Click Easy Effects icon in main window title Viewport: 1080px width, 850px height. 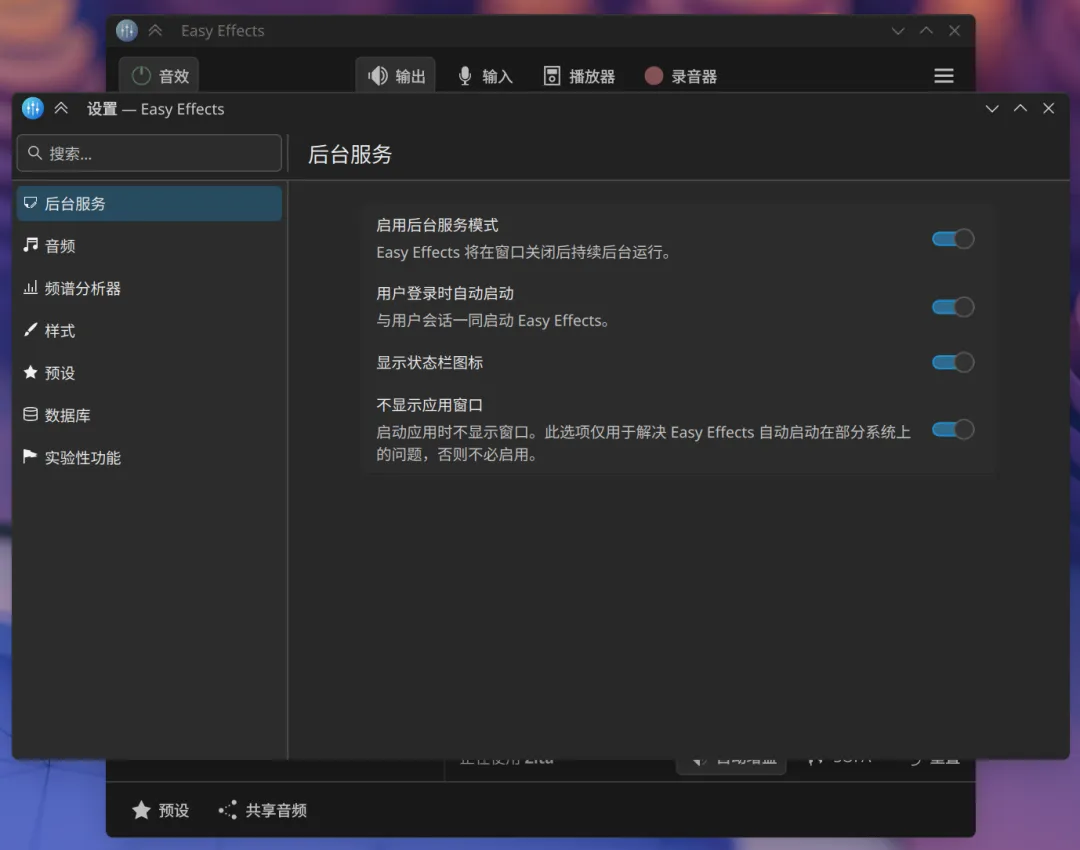click(127, 30)
